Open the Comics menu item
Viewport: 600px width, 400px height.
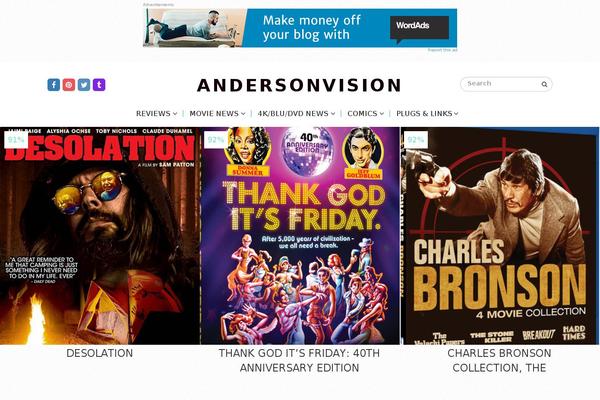point(365,114)
